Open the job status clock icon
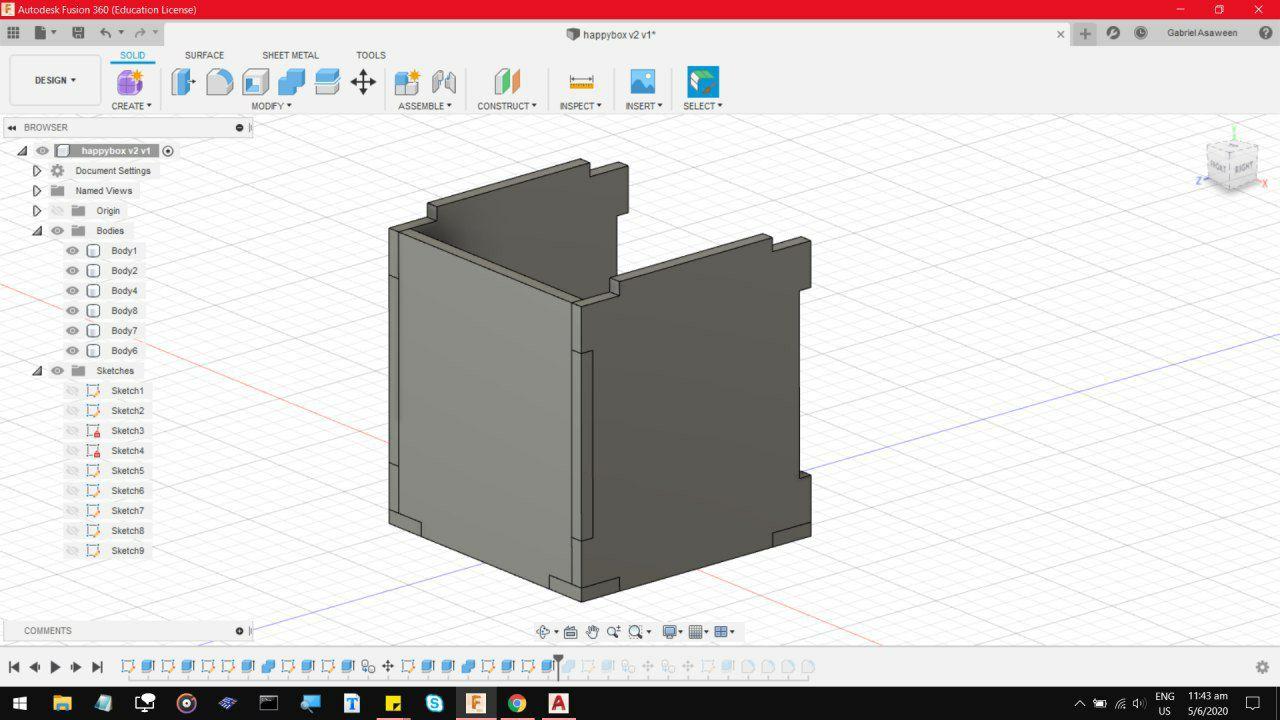 [x=1141, y=33]
